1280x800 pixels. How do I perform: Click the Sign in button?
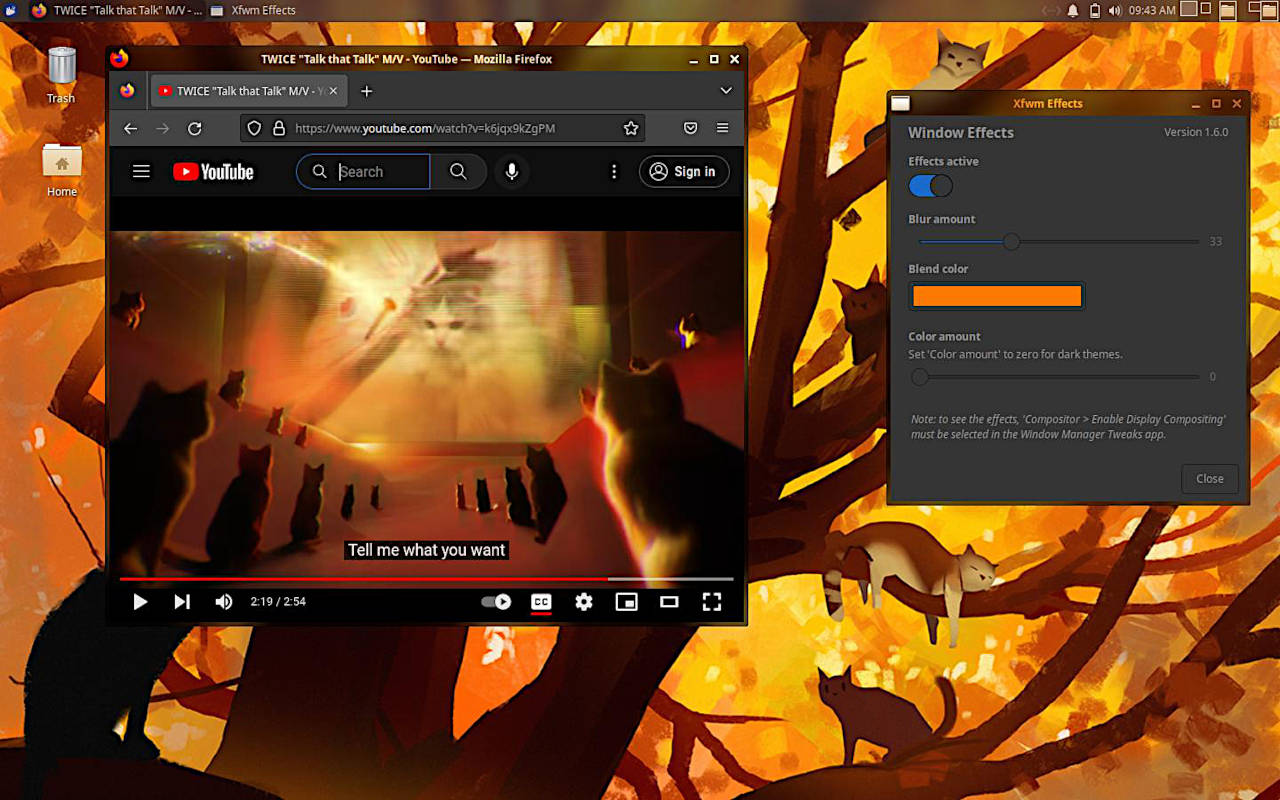(x=684, y=171)
